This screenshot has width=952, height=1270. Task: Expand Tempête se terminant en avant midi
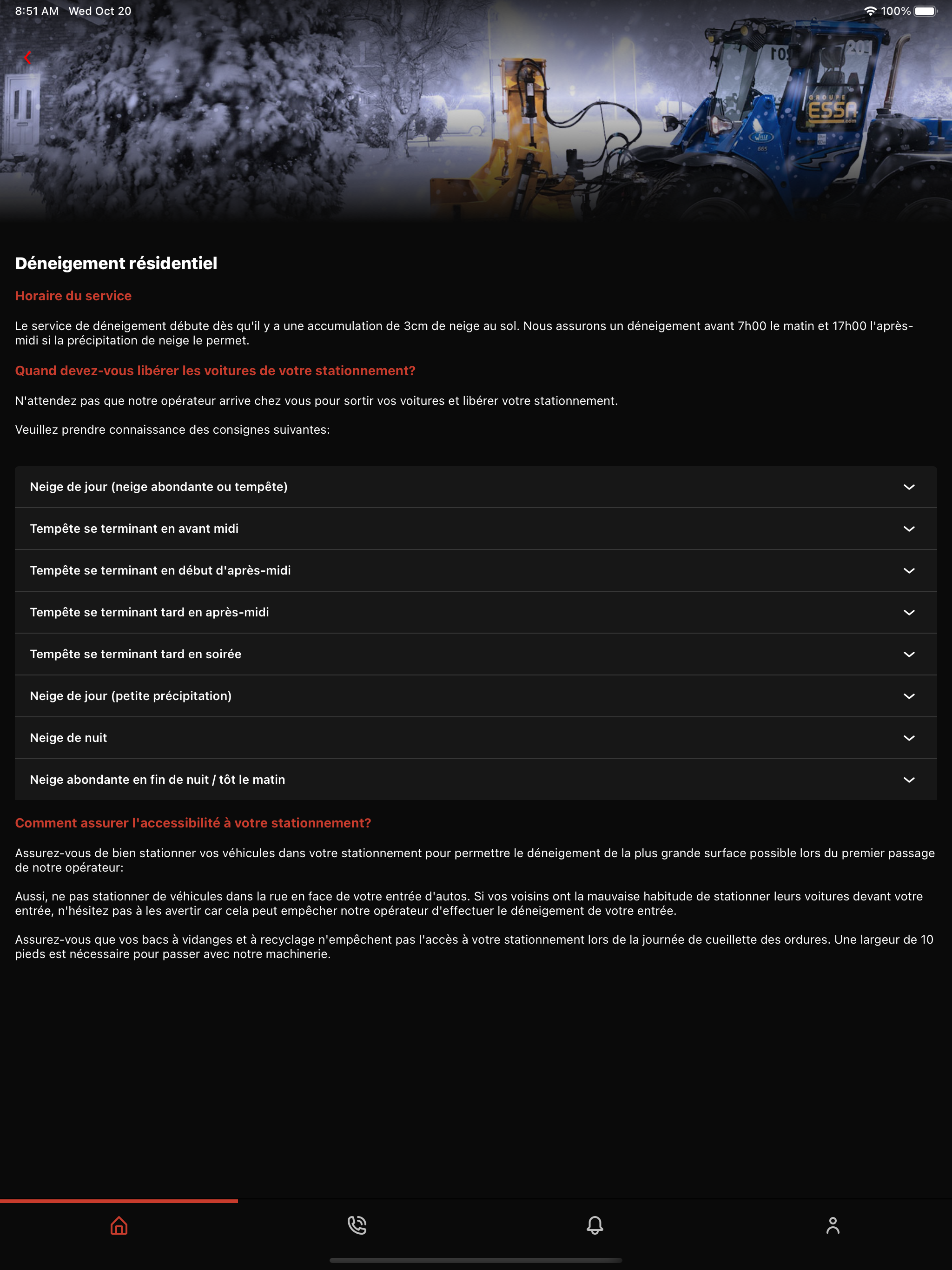[x=476, y=529]
